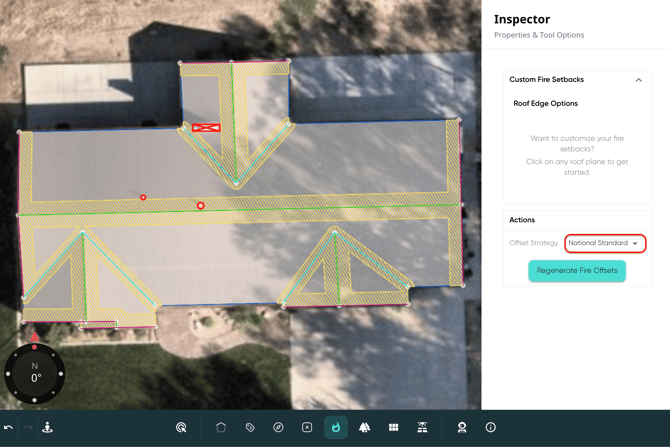Click the redo arrow icon

click(28, 427)
